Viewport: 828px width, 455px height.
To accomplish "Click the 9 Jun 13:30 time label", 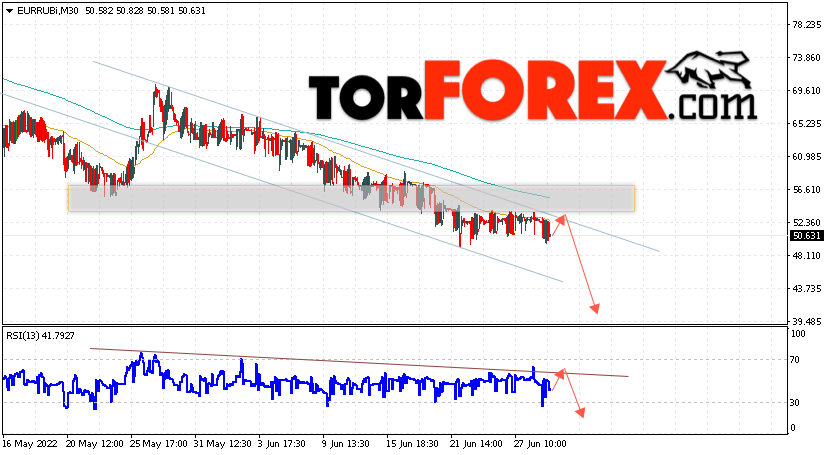I will click(346, 444).
